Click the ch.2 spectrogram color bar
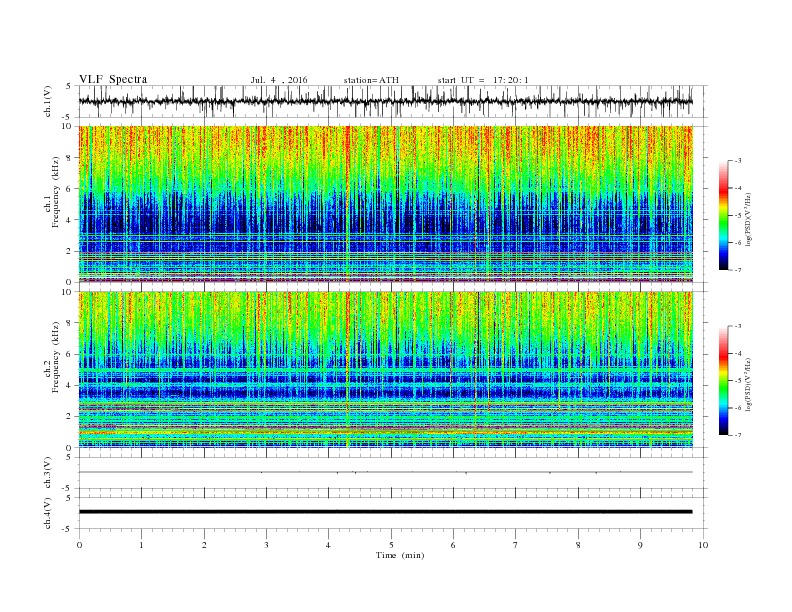 coord(724,381)
